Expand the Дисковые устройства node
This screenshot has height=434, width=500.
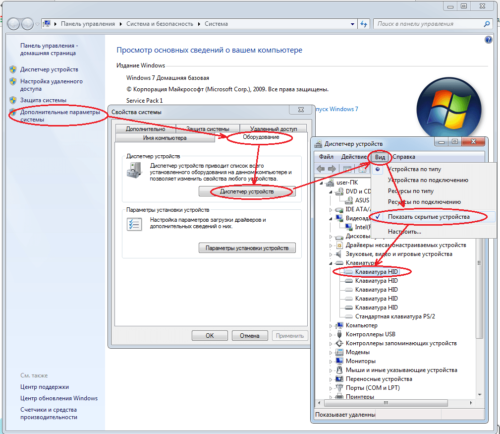[331, 237]
